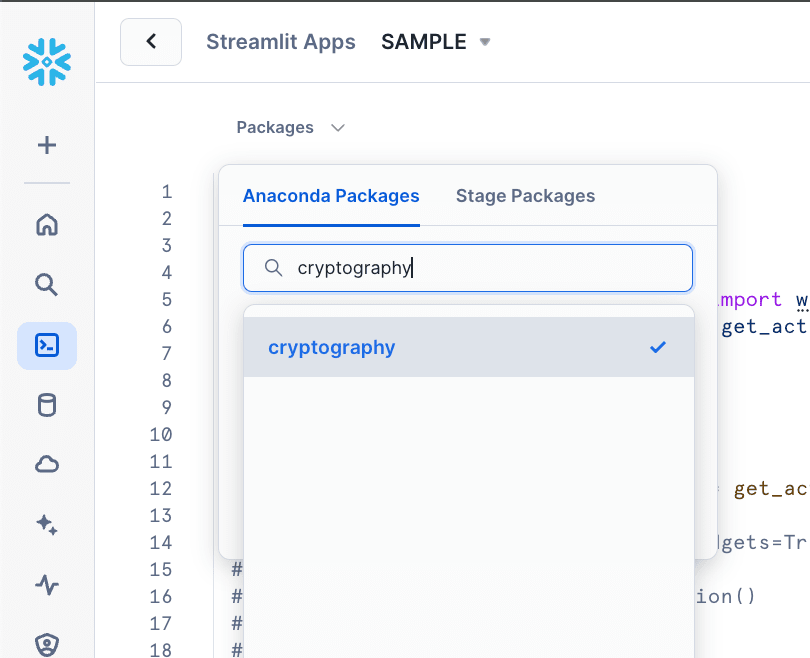The height and width of the screenshot is (658, 810).
Task: Open the AI & ML sparkles icon
Action: click(46, 524)
